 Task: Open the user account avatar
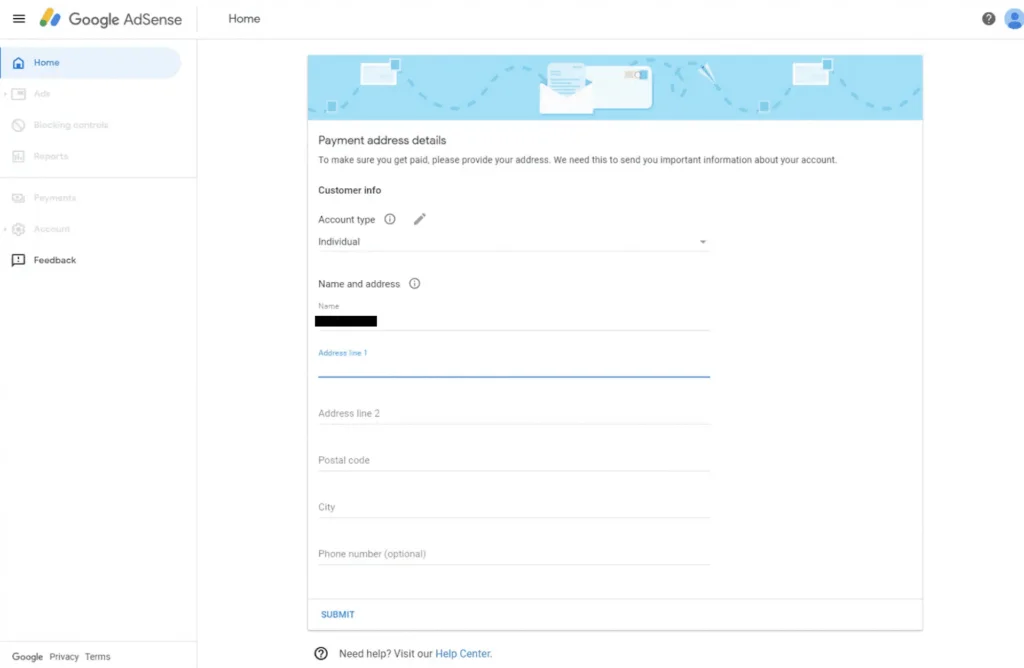[x=1014, y=19]
